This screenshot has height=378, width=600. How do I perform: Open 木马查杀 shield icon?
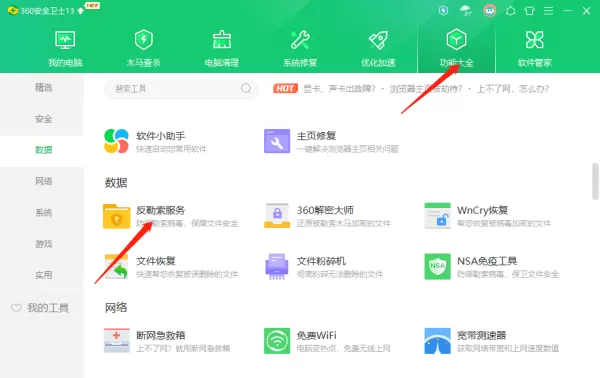tap(143, 40)
